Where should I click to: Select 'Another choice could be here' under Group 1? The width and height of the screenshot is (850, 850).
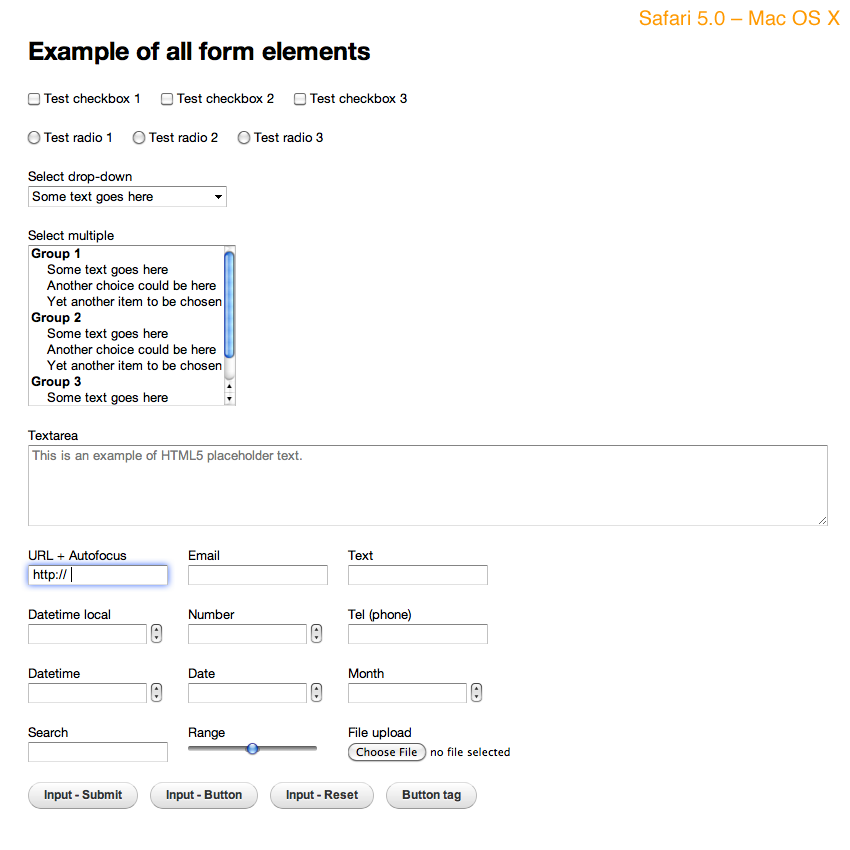click(x=131, y=286)
